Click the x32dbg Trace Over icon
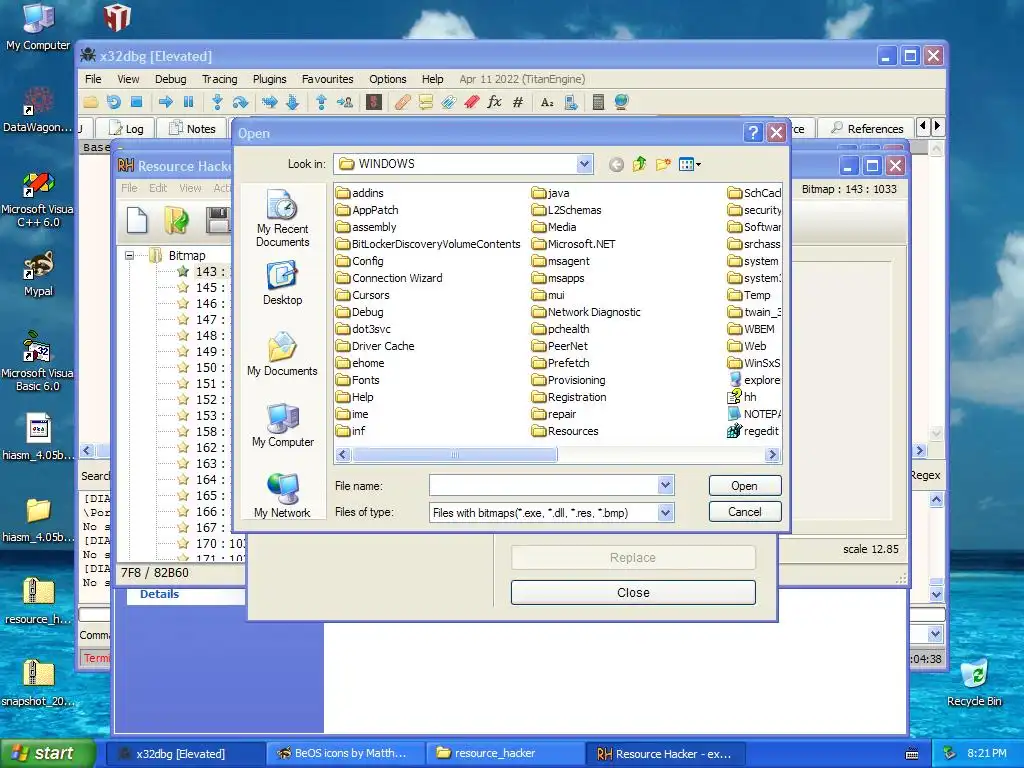 [292, 102]
